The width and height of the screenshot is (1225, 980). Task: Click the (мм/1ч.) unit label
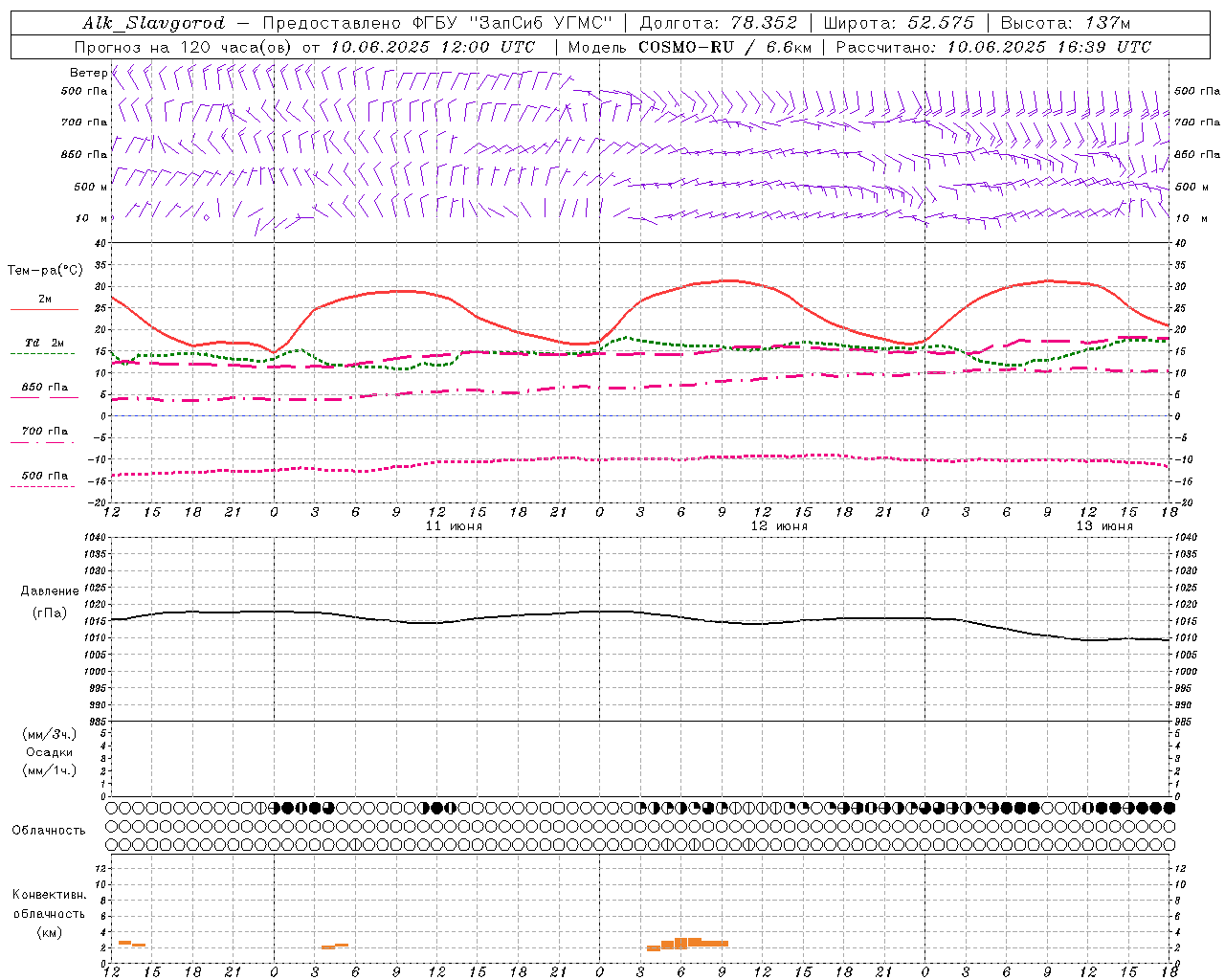click(49, 770)
